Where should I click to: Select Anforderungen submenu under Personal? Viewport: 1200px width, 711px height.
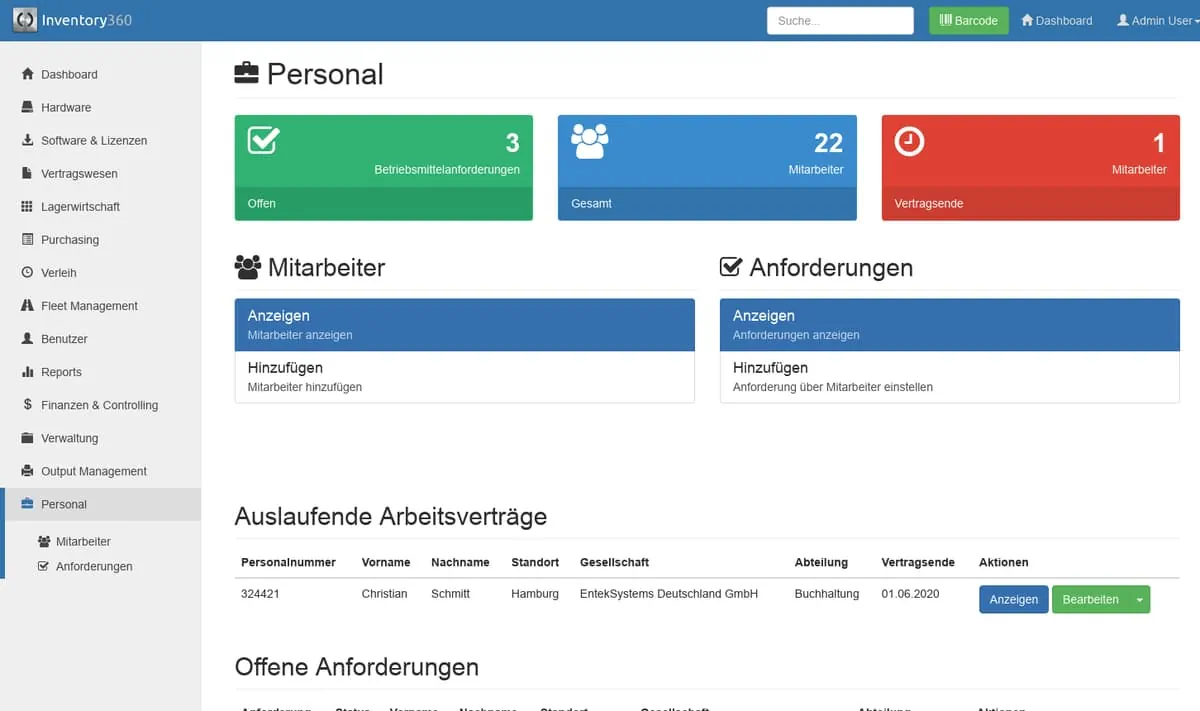tap(93, 566)
